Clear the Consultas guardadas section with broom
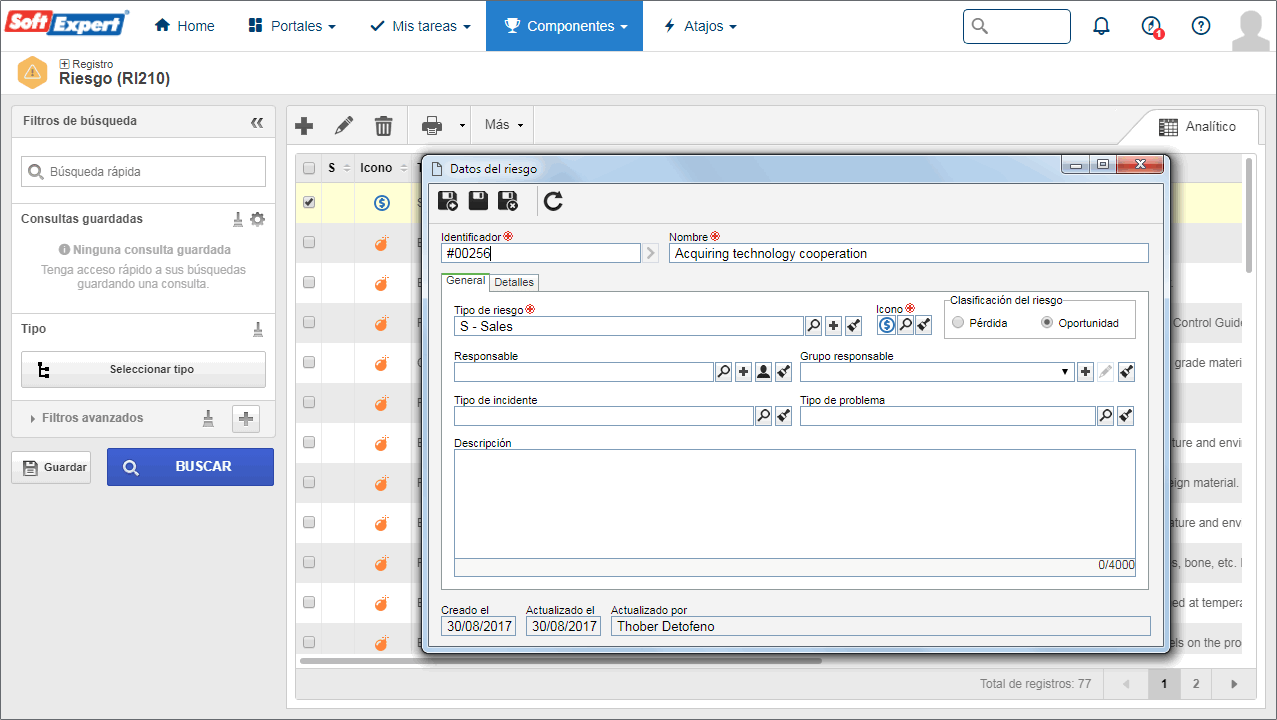 [238, 219]
